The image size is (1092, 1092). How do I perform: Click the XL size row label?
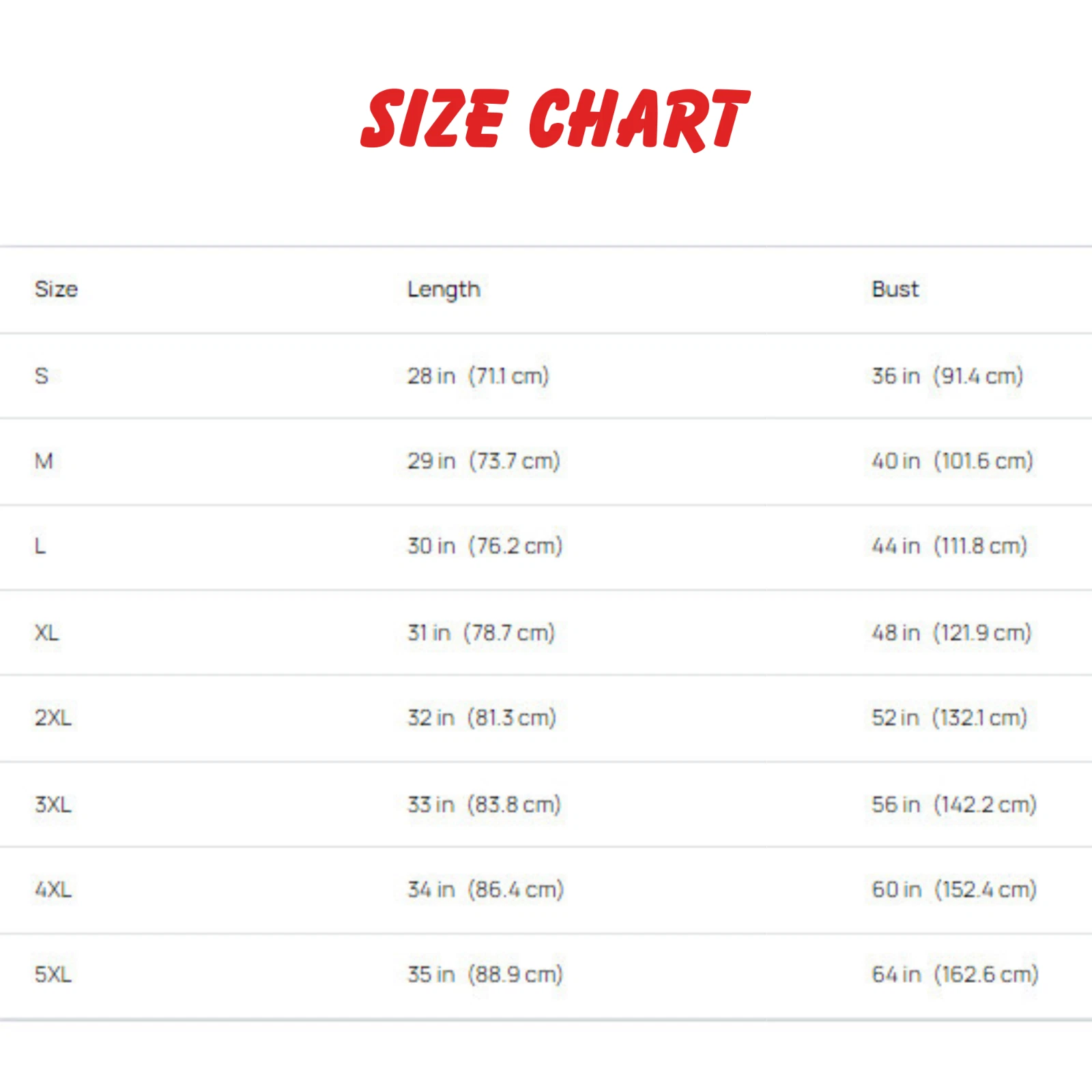click(x=46, y=633)
